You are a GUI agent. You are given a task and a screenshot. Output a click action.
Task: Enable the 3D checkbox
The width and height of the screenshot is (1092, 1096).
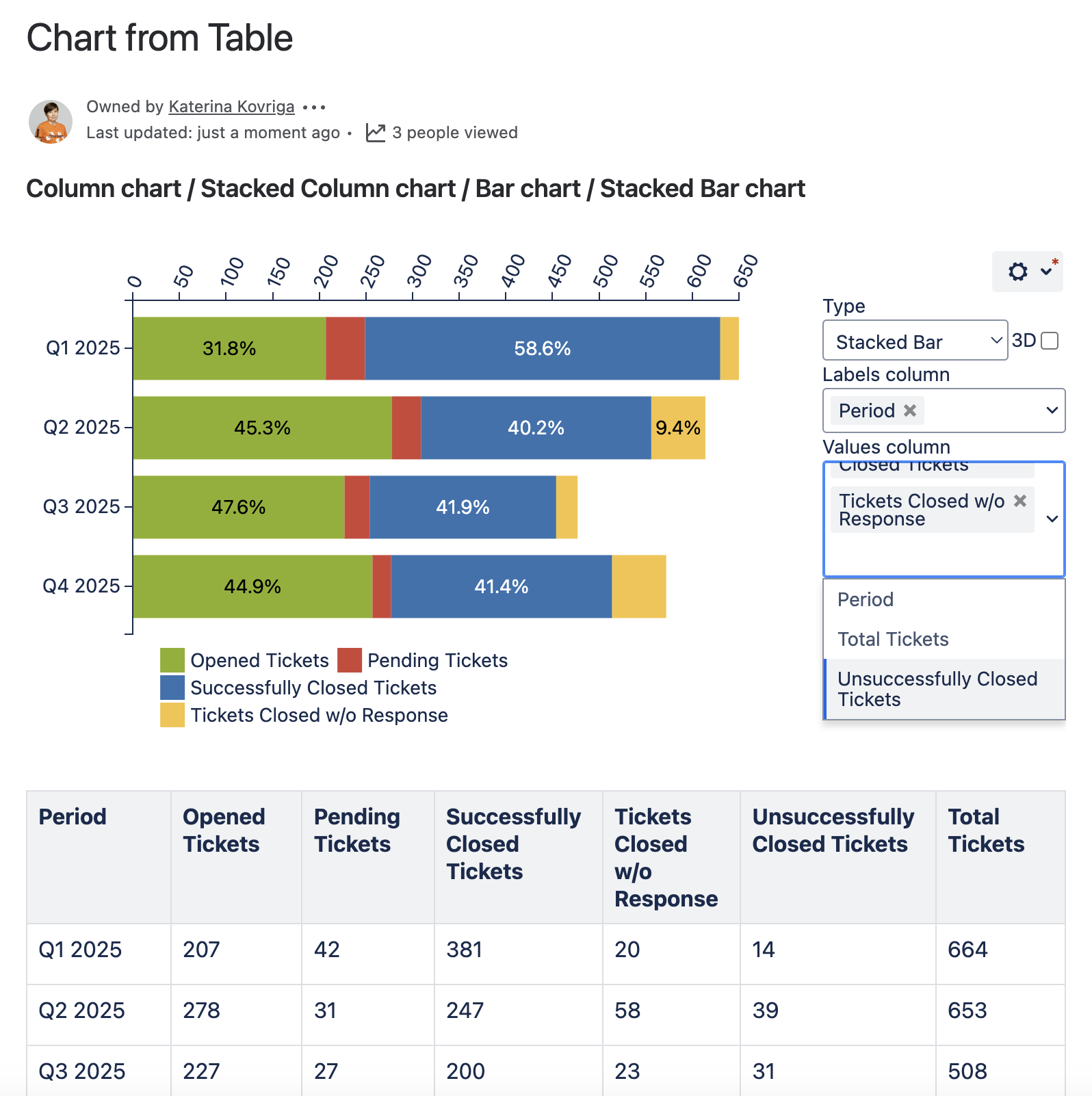pos(1050,341)
